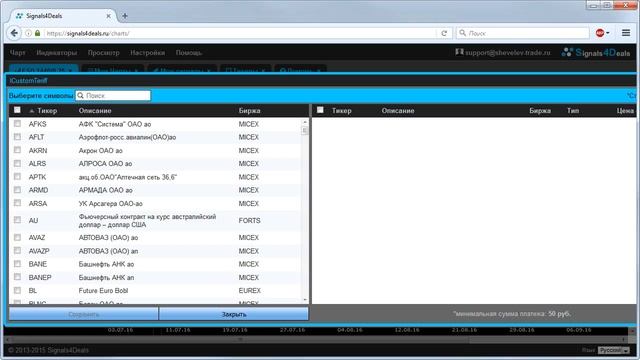640x360 pixels.
Task: Sort by the right table Тип column header
Action: coord(573,111)
